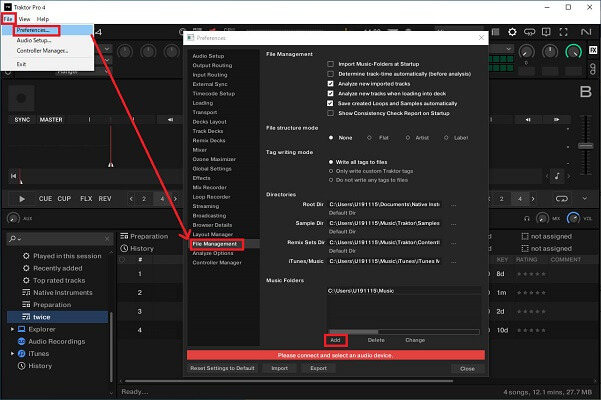
Task: Toggle MASTER on Deck A
Action: (x=51, y=120)
